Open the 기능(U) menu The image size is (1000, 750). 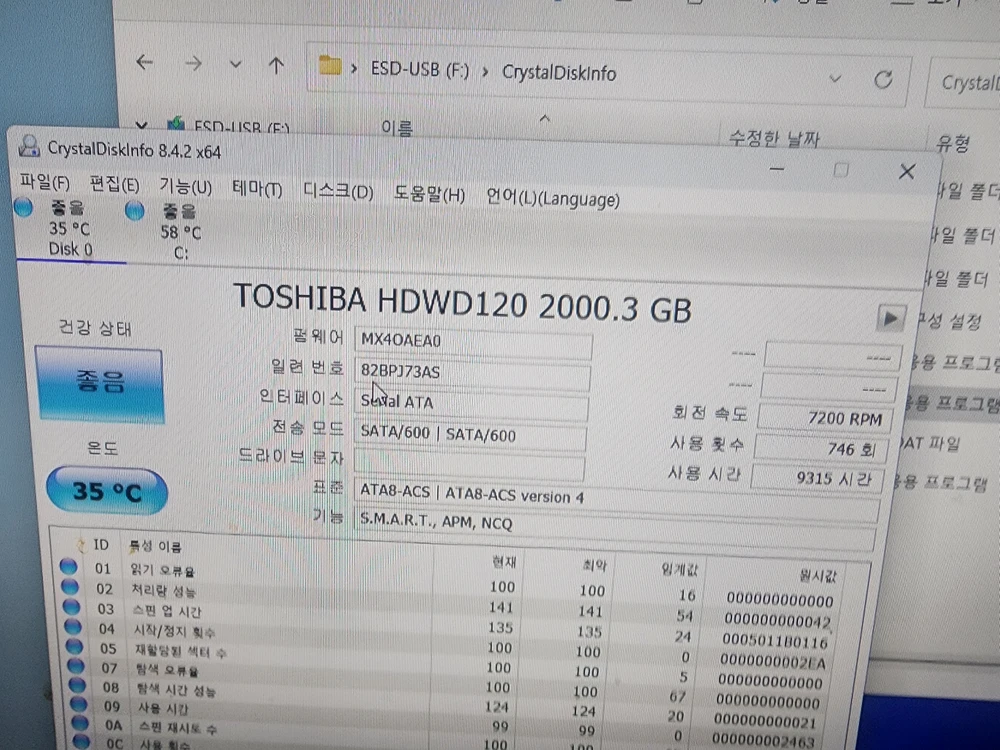(x=186, y=187)
